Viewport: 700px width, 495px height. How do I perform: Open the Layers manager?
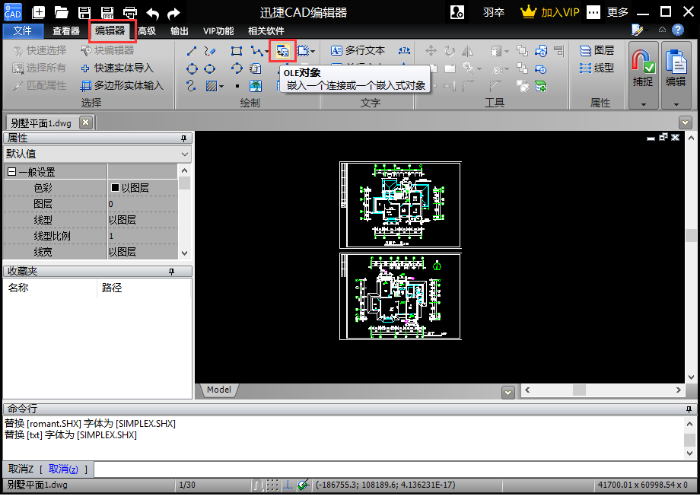coord(597,50)
